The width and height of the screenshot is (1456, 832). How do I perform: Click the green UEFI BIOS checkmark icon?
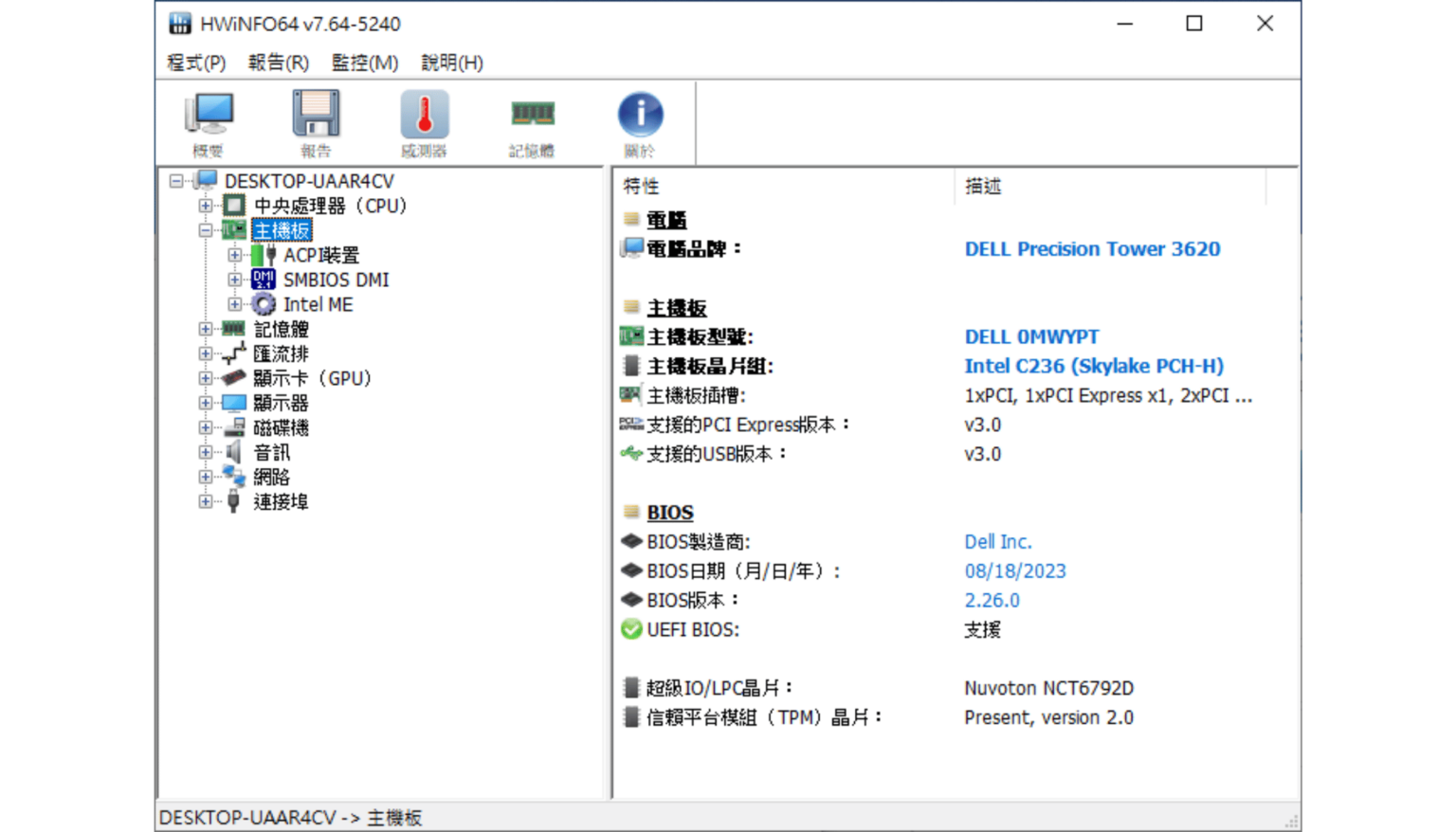click(630, 629)
